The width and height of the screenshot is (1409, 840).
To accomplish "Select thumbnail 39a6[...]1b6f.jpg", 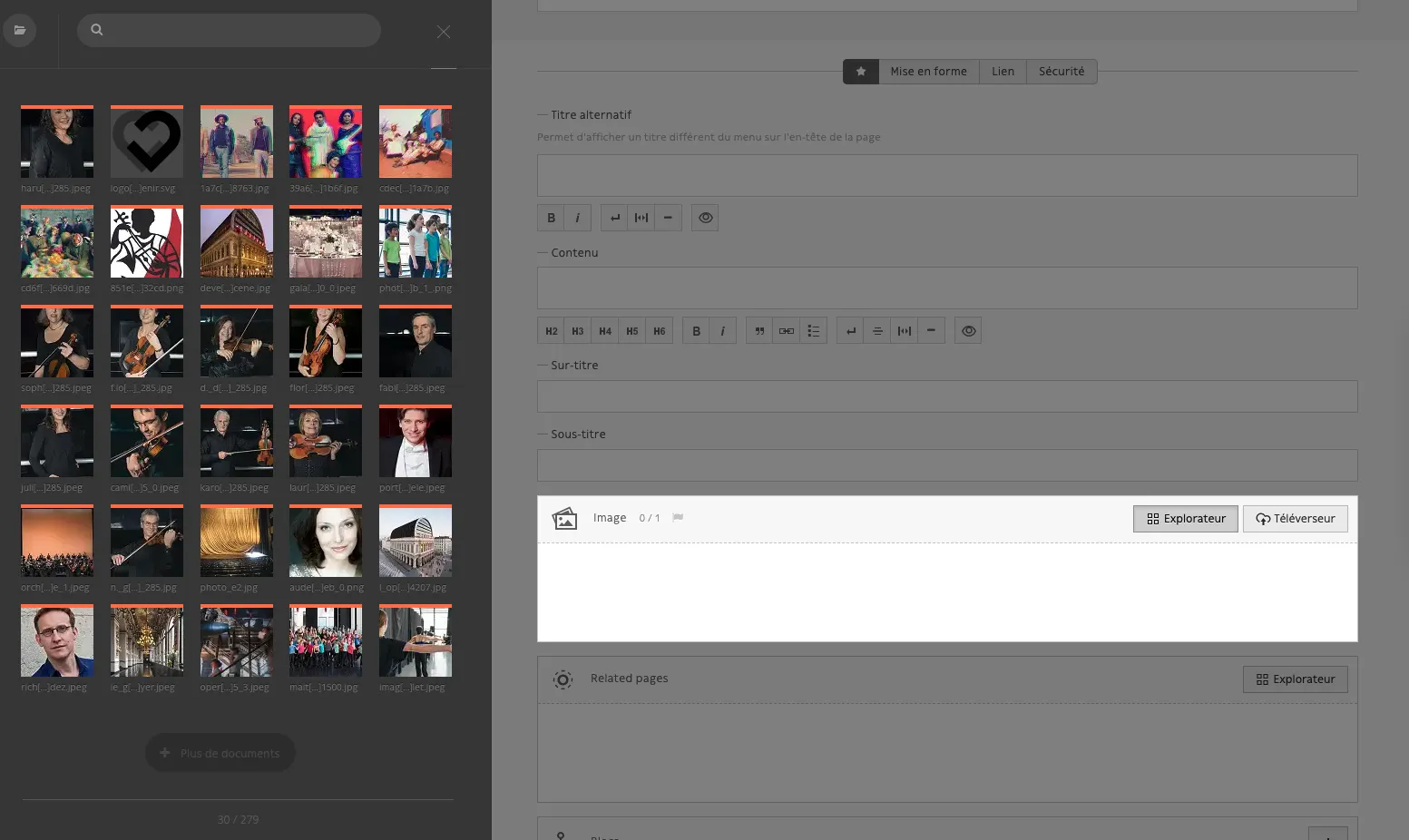I will 326,142.
